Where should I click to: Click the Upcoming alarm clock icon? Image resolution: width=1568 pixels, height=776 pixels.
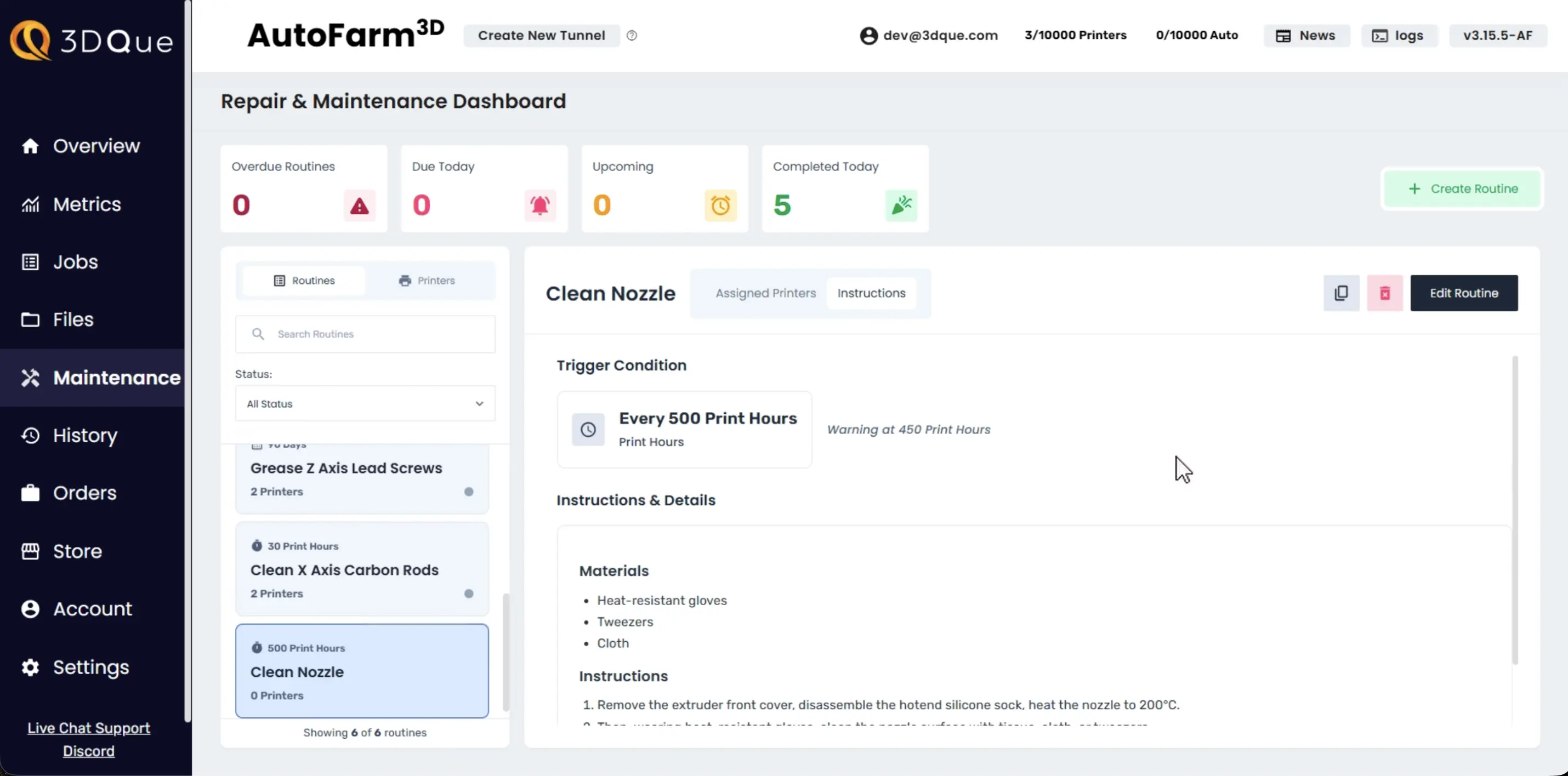pos(721,206)
